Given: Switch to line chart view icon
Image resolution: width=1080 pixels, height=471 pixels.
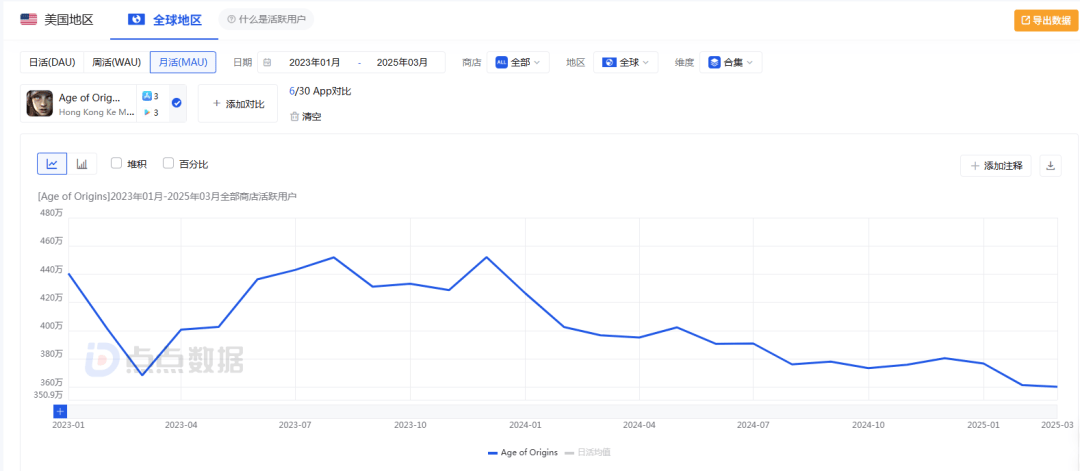Looking at the screenshot, I should tap(52, 164).
